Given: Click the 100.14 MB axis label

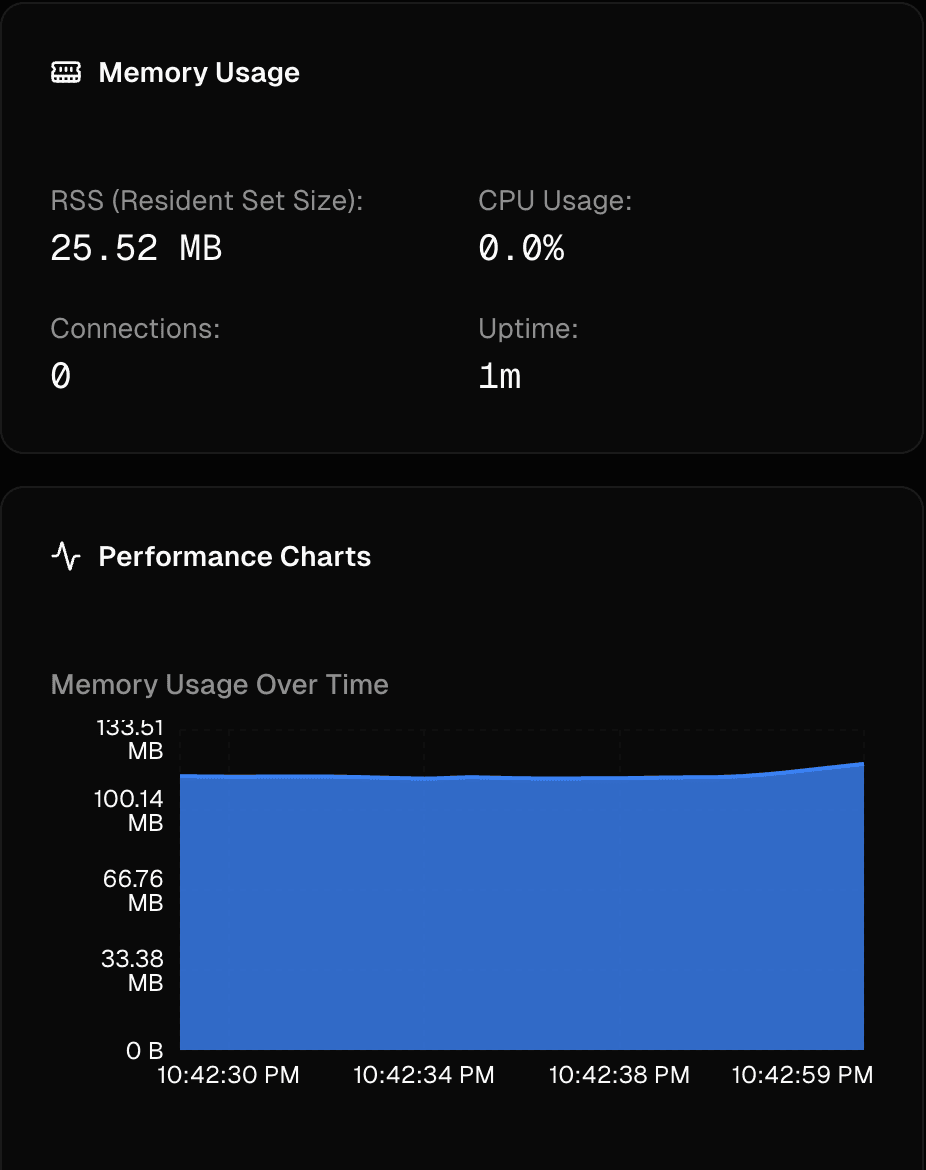Looking at the screenshot, I should pos(133,811).
